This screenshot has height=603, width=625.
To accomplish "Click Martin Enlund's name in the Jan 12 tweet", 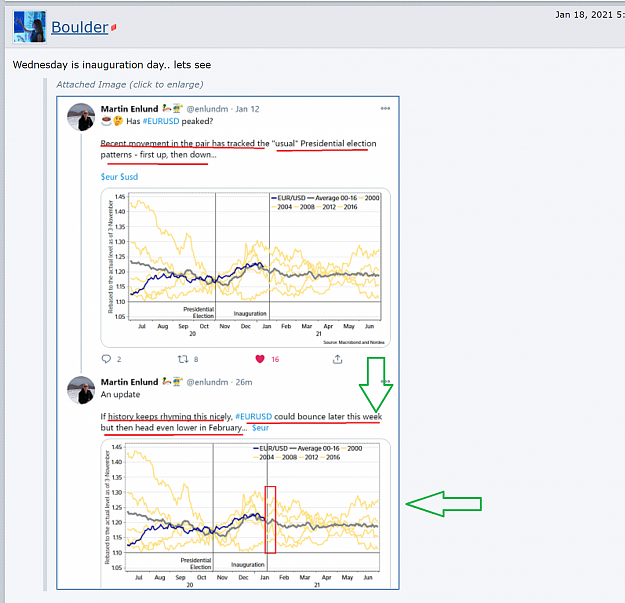I will point(129,109).
